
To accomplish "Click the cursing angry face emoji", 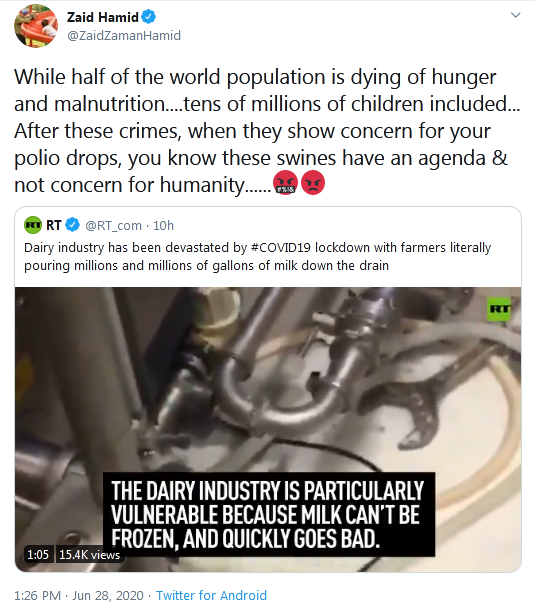I will pyautogui.click(x=285, y=183).
